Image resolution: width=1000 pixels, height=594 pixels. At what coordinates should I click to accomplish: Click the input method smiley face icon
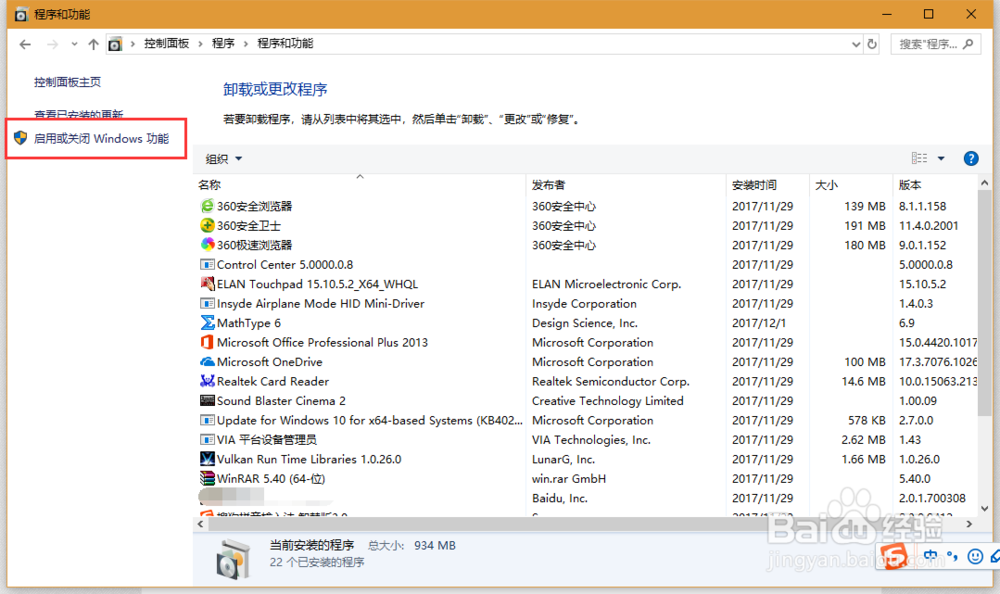(975, 556)
